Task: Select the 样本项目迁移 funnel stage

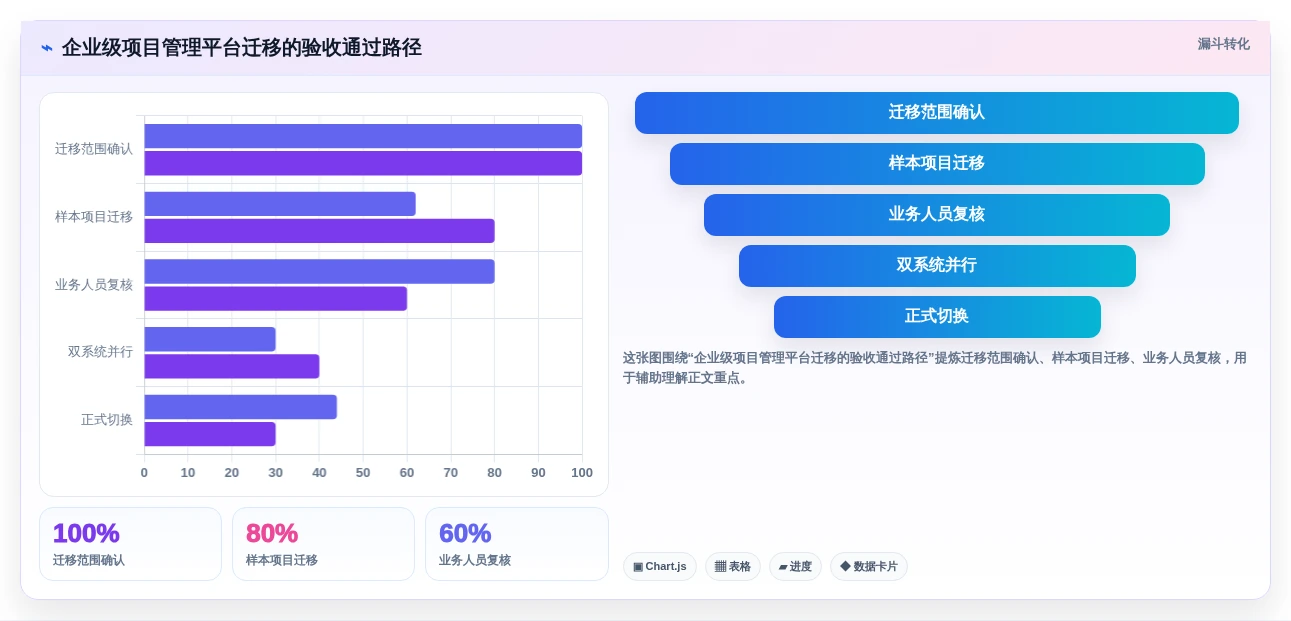Action: click(x=937, y=164)
